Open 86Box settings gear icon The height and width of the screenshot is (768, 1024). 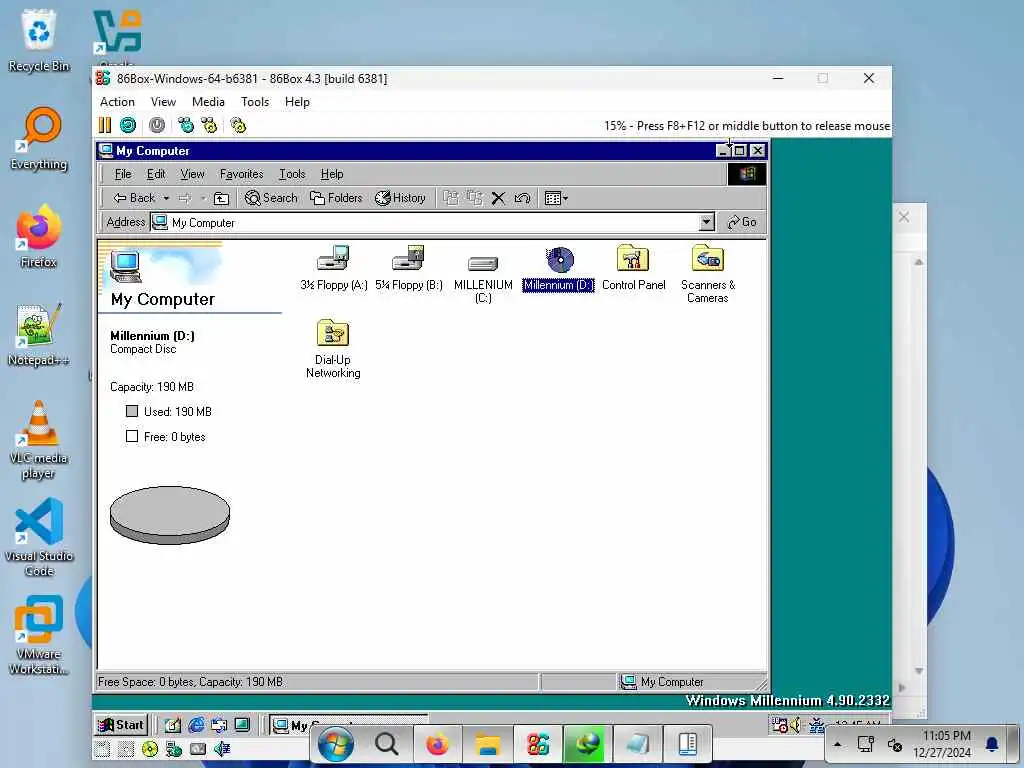(238, 125)
